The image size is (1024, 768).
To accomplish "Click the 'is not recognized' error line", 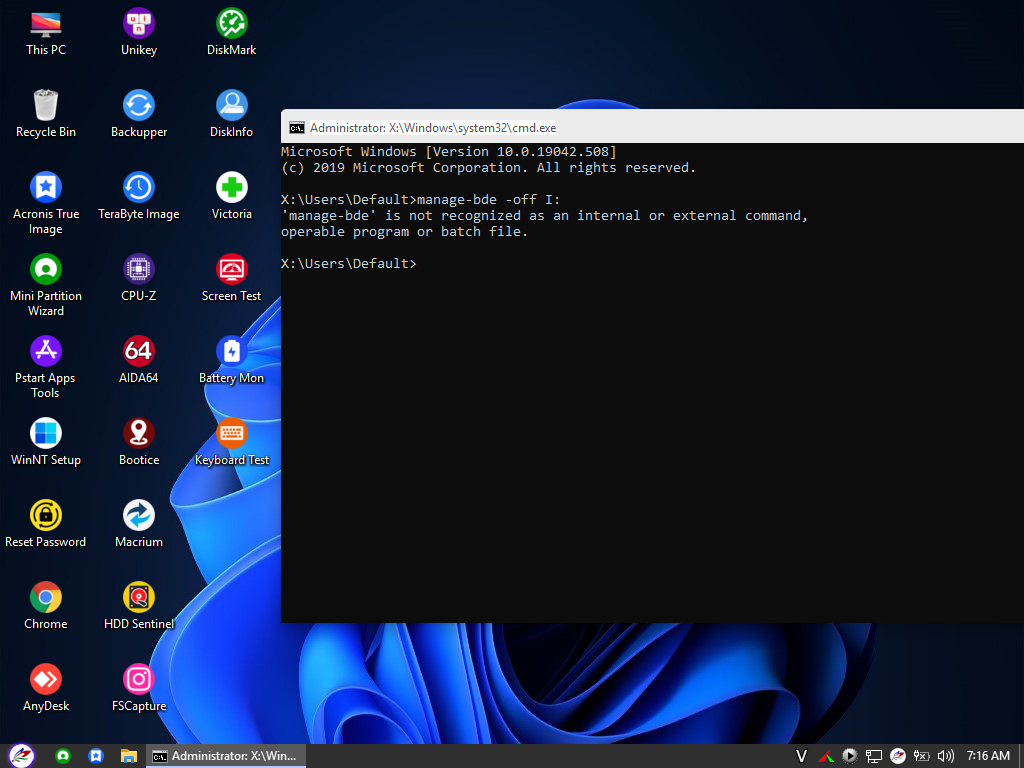I will coord(545,216).
